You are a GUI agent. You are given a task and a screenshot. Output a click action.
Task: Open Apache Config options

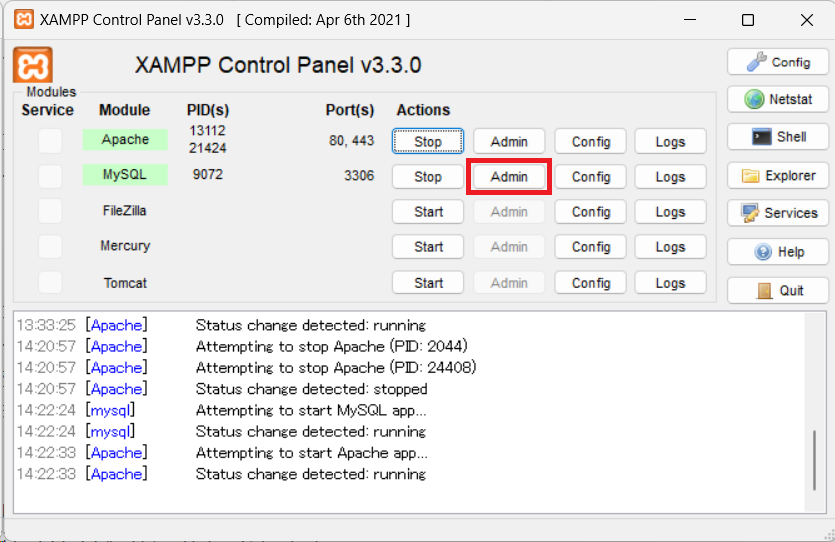590,141
